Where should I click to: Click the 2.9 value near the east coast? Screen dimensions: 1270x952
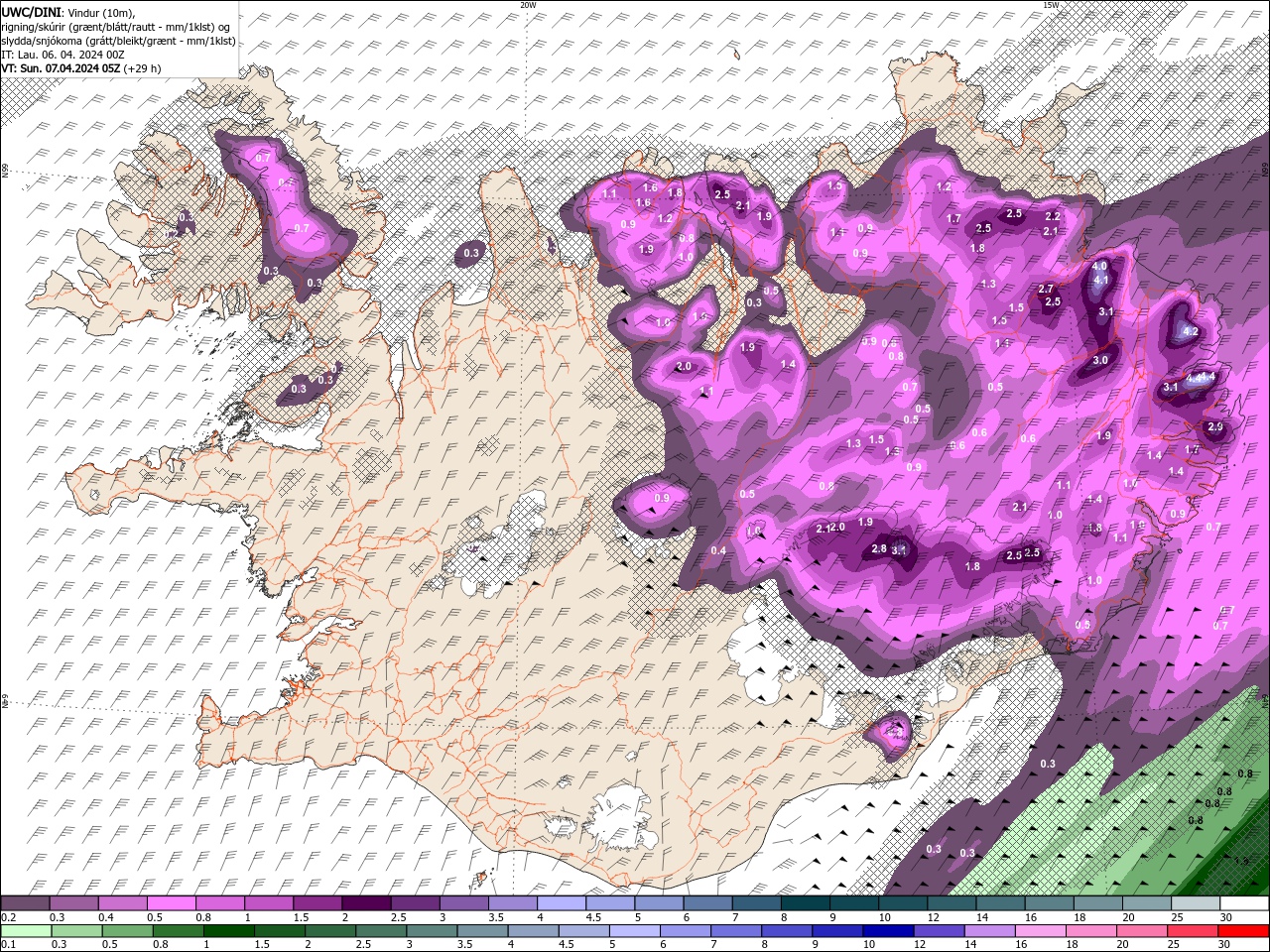(x=1215, y=427)
